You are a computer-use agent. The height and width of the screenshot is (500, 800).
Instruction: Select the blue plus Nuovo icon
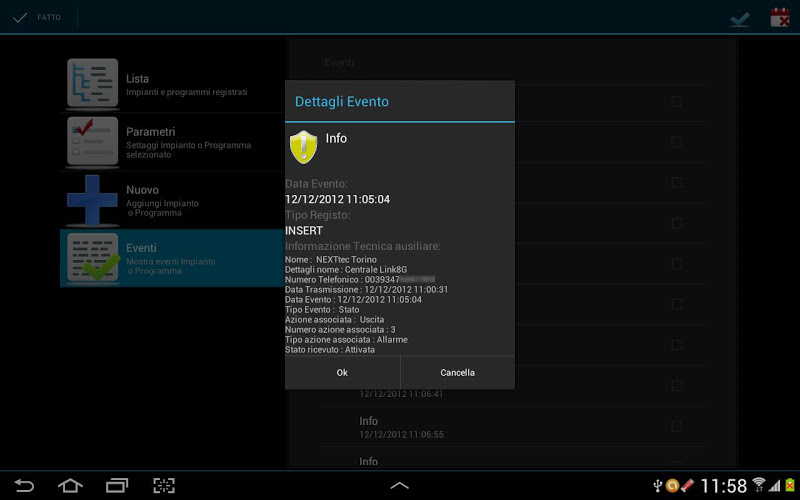coord(92,199)
